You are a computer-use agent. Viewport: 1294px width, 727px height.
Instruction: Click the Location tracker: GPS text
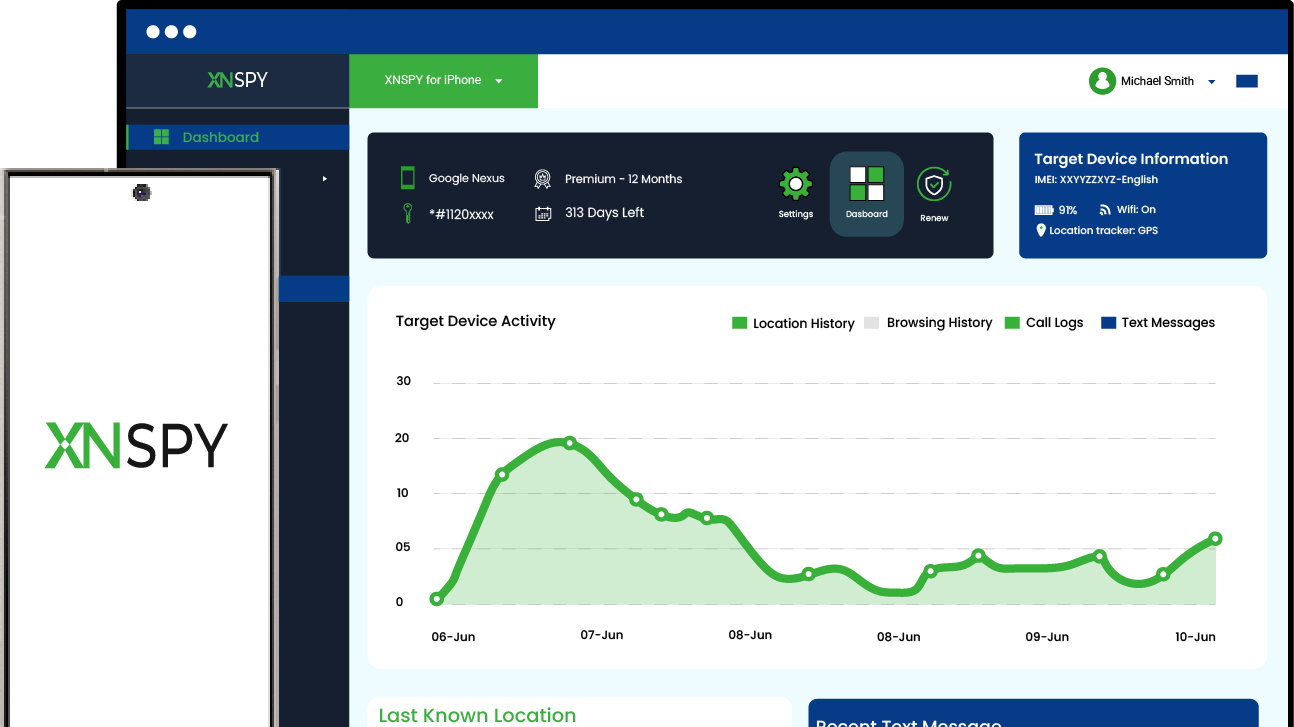point(1103,231)
